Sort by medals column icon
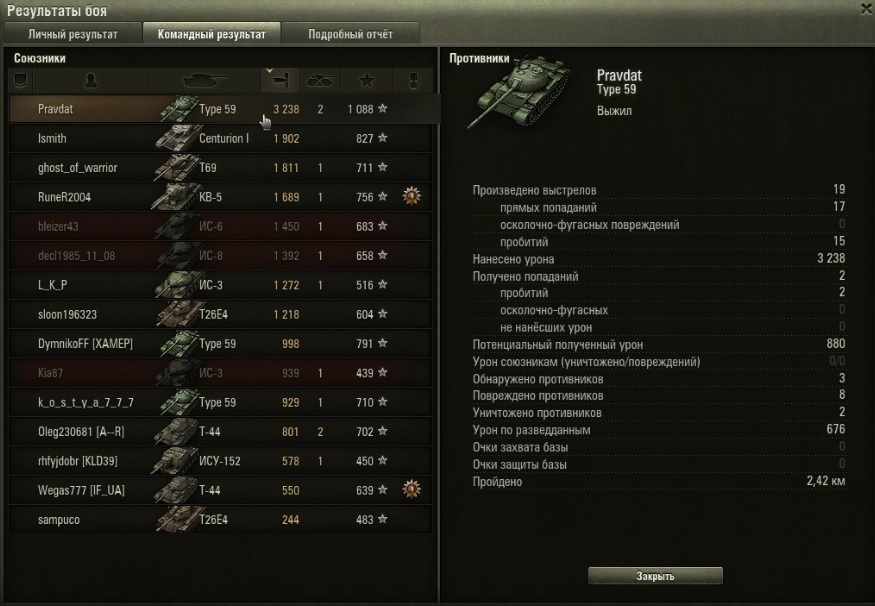 coord(413,81)
